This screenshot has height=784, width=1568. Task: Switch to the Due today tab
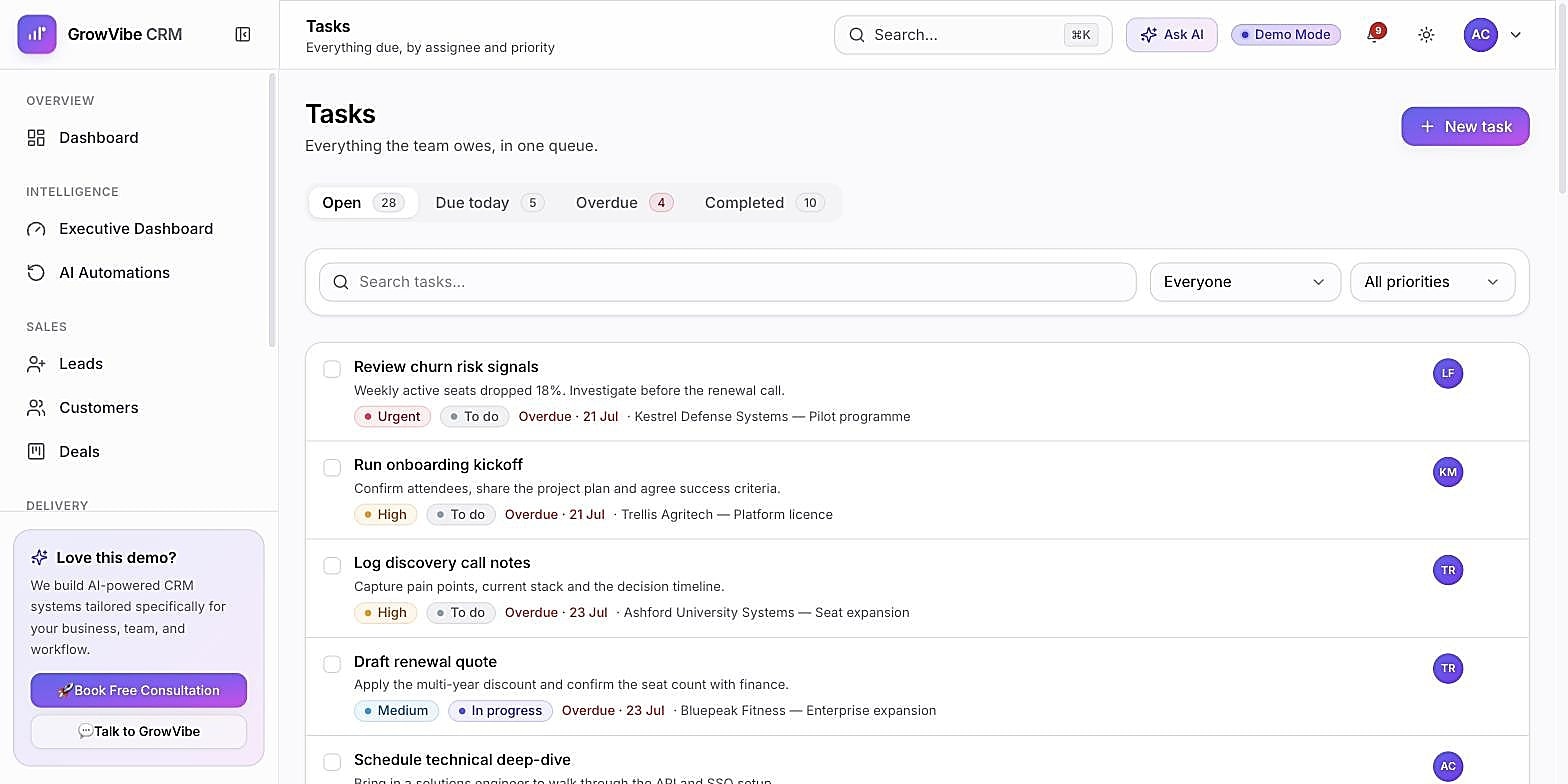(x=490, y=203)
